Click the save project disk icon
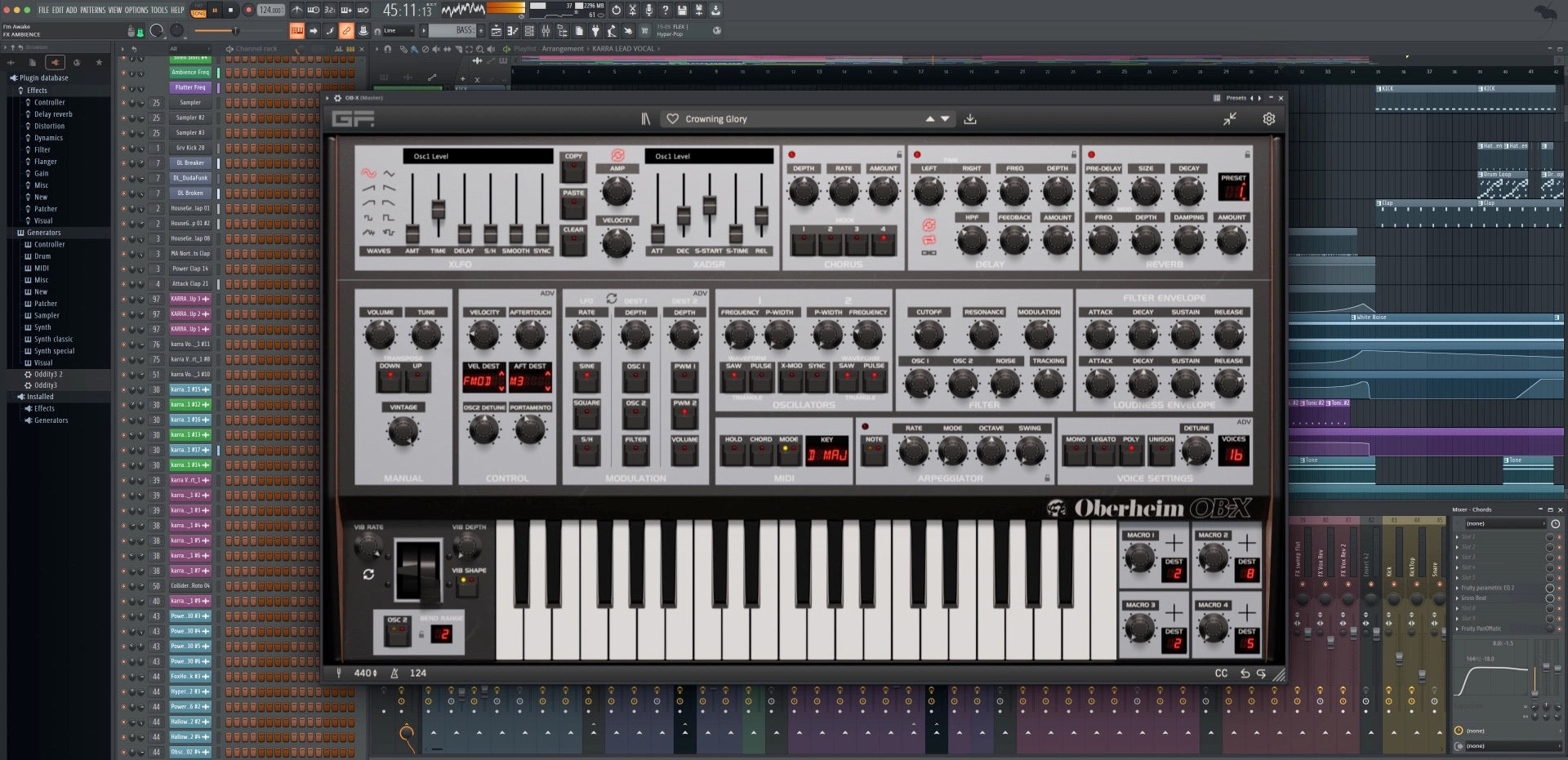Image resolution: width=1568 pixels, height=760 pixels. point(682,10)
